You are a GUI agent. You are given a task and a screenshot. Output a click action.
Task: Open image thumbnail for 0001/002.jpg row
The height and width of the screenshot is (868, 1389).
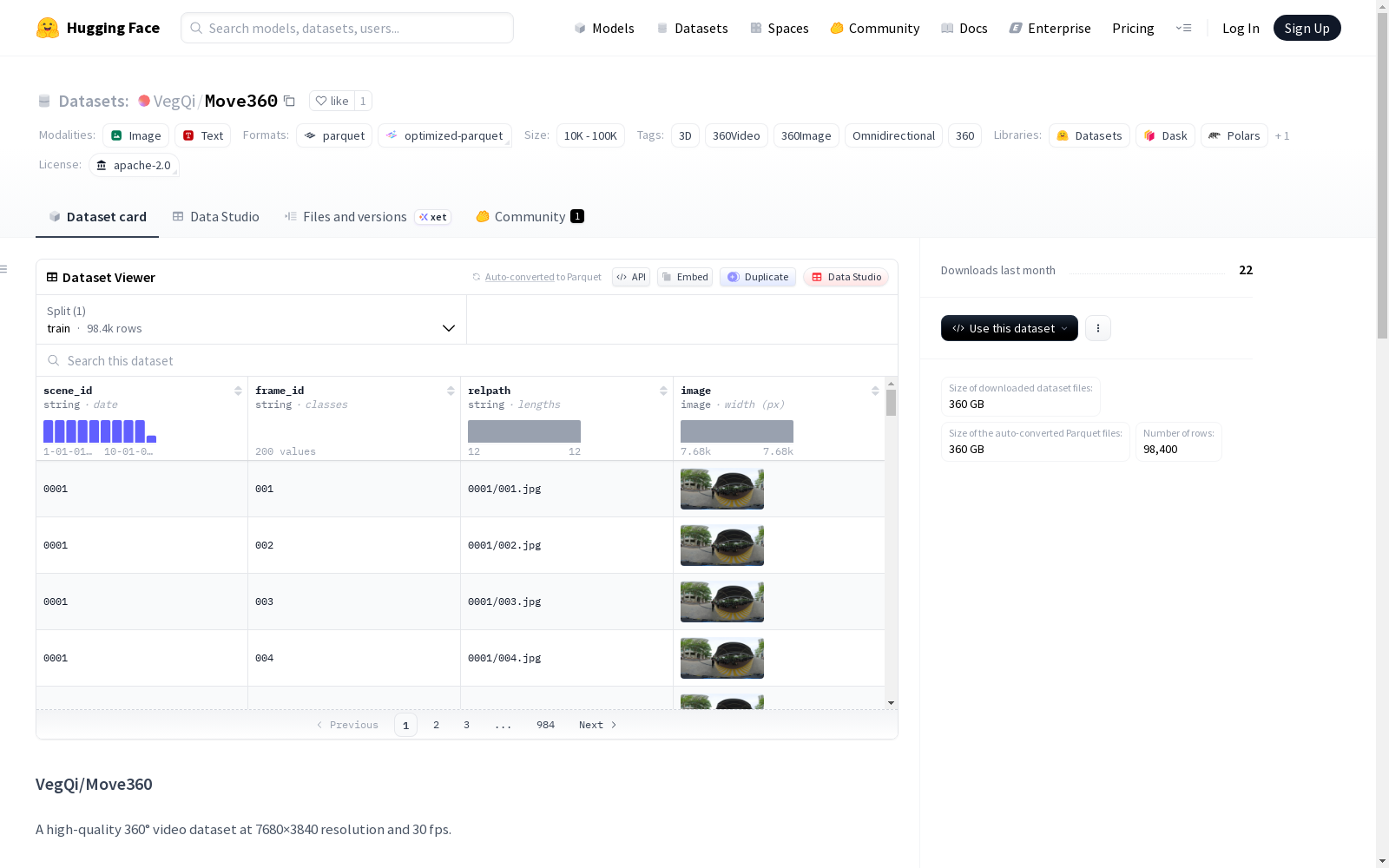[x=722, y=545]
